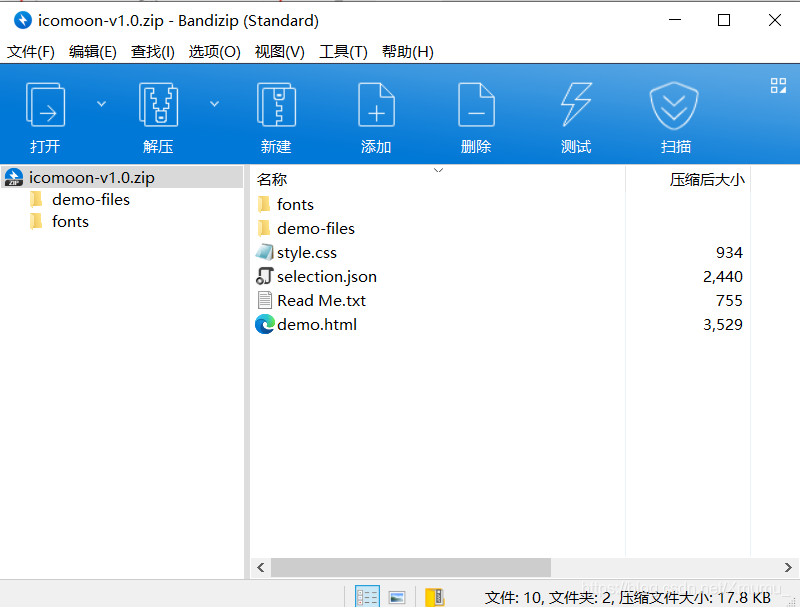The height and width of the screenshot is (607, 800).
Task: Click the Bandizip app icon in title bar
Action: tap(22, 20)
